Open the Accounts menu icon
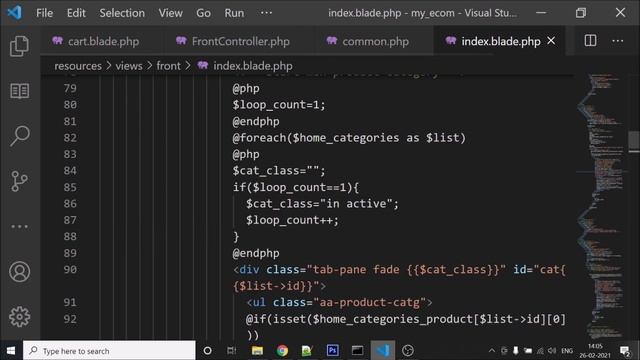The height and width of the screenshot is (360, 640). pyautogui.click(x=19, y=272)
